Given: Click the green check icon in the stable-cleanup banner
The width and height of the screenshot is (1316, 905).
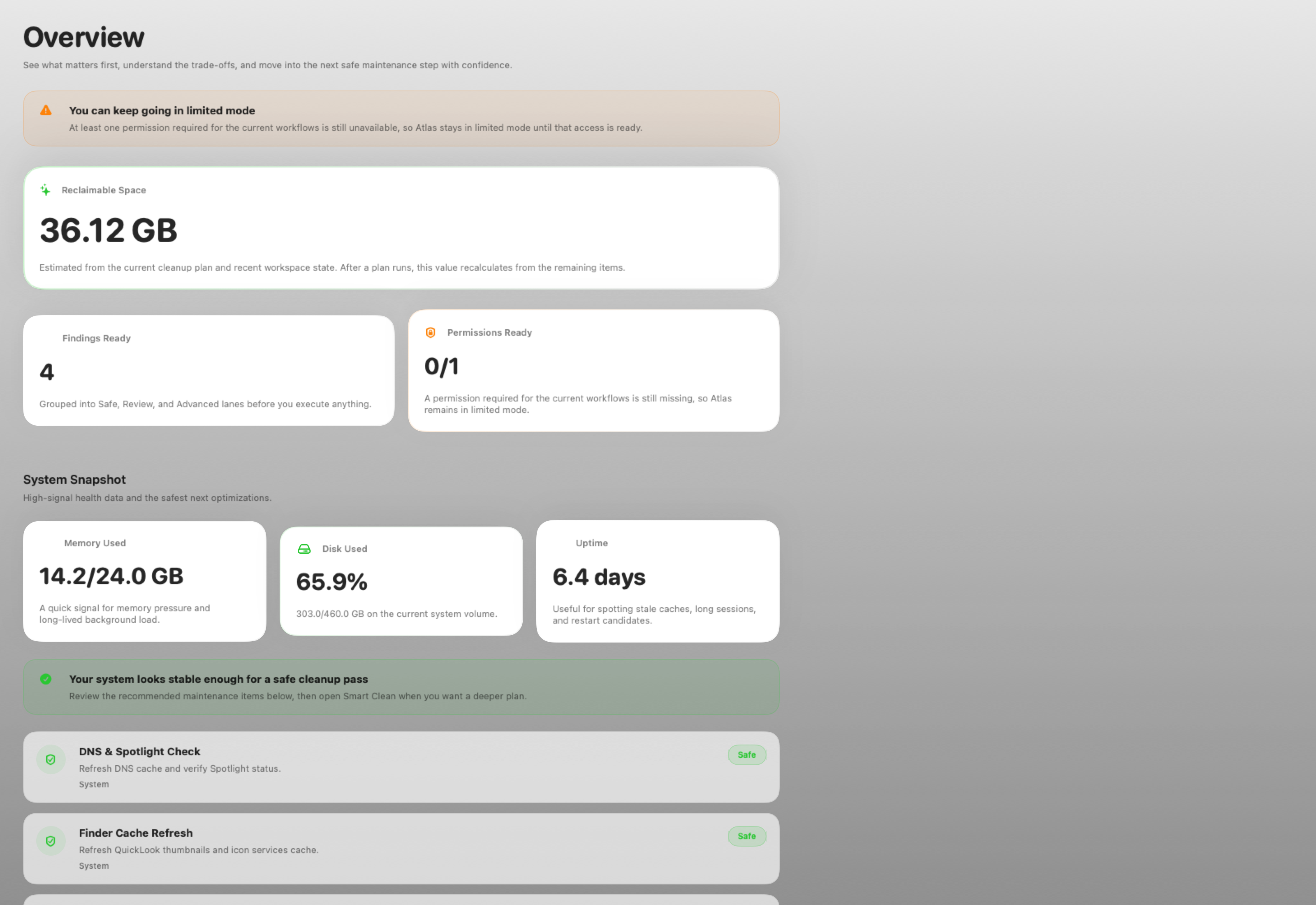Looking at the screenshot, I should (46, 679).
